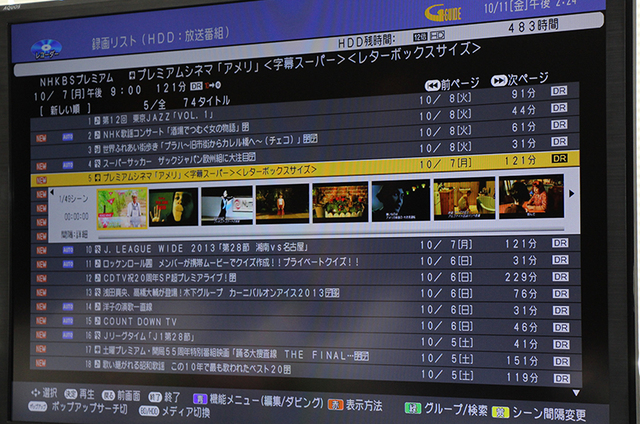Click left arrow of scene thumbnail strip
The width and height of the screenshot is (640, 424).
pyautogui.click(x=52, y=192)
